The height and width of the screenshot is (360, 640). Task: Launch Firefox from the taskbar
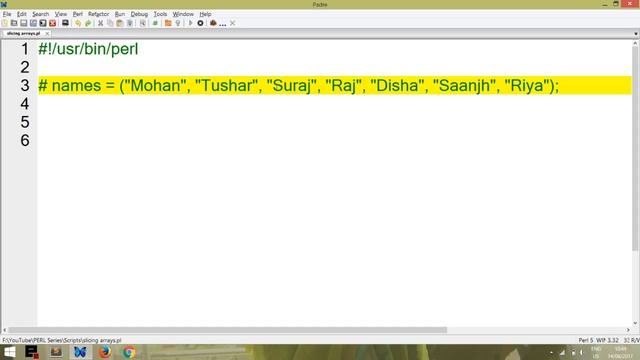pyautogui.click(x=105, y=352)
